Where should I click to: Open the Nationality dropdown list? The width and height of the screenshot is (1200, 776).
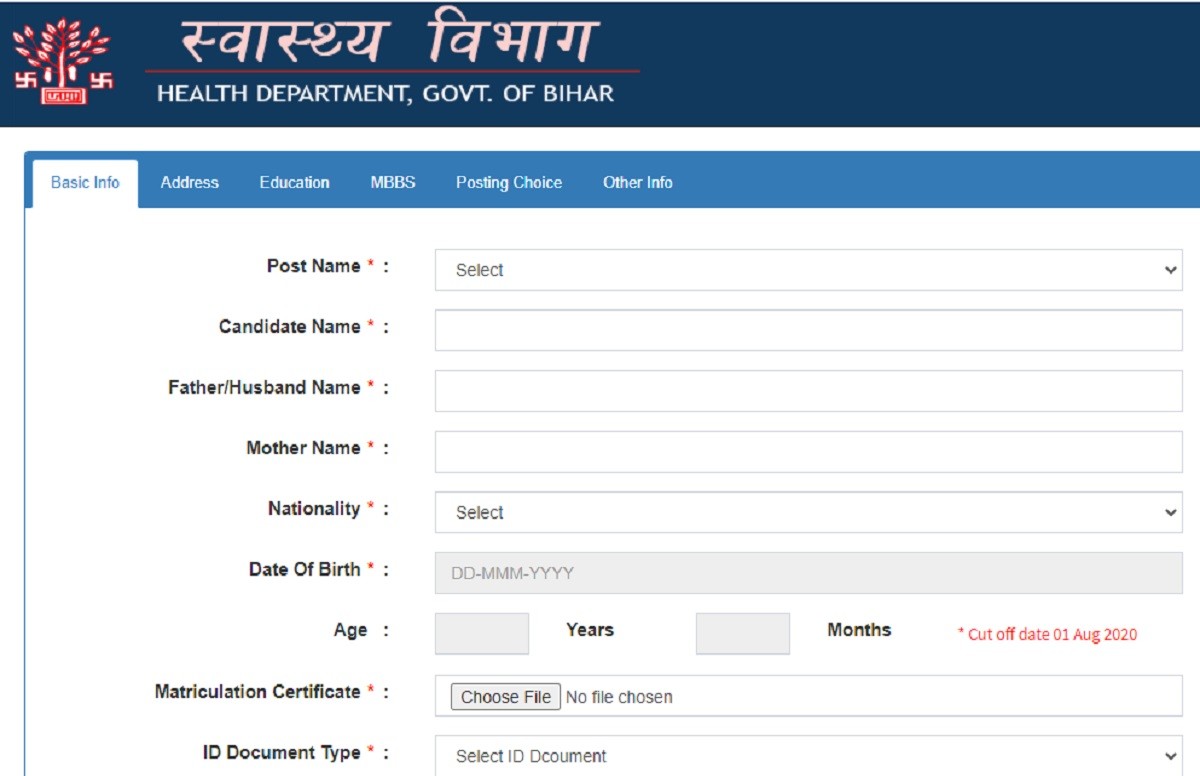[807, 512]
